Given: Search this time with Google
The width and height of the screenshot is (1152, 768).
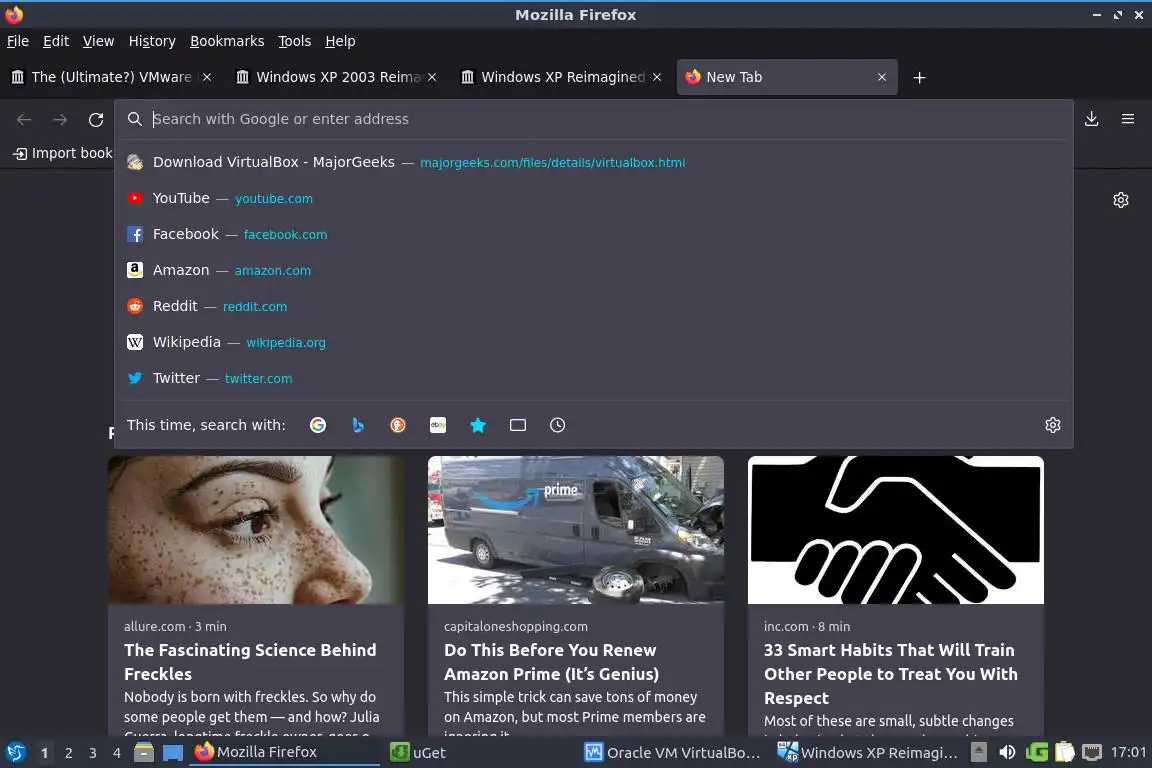Looking at the screenshot, I should click(317, 425).
